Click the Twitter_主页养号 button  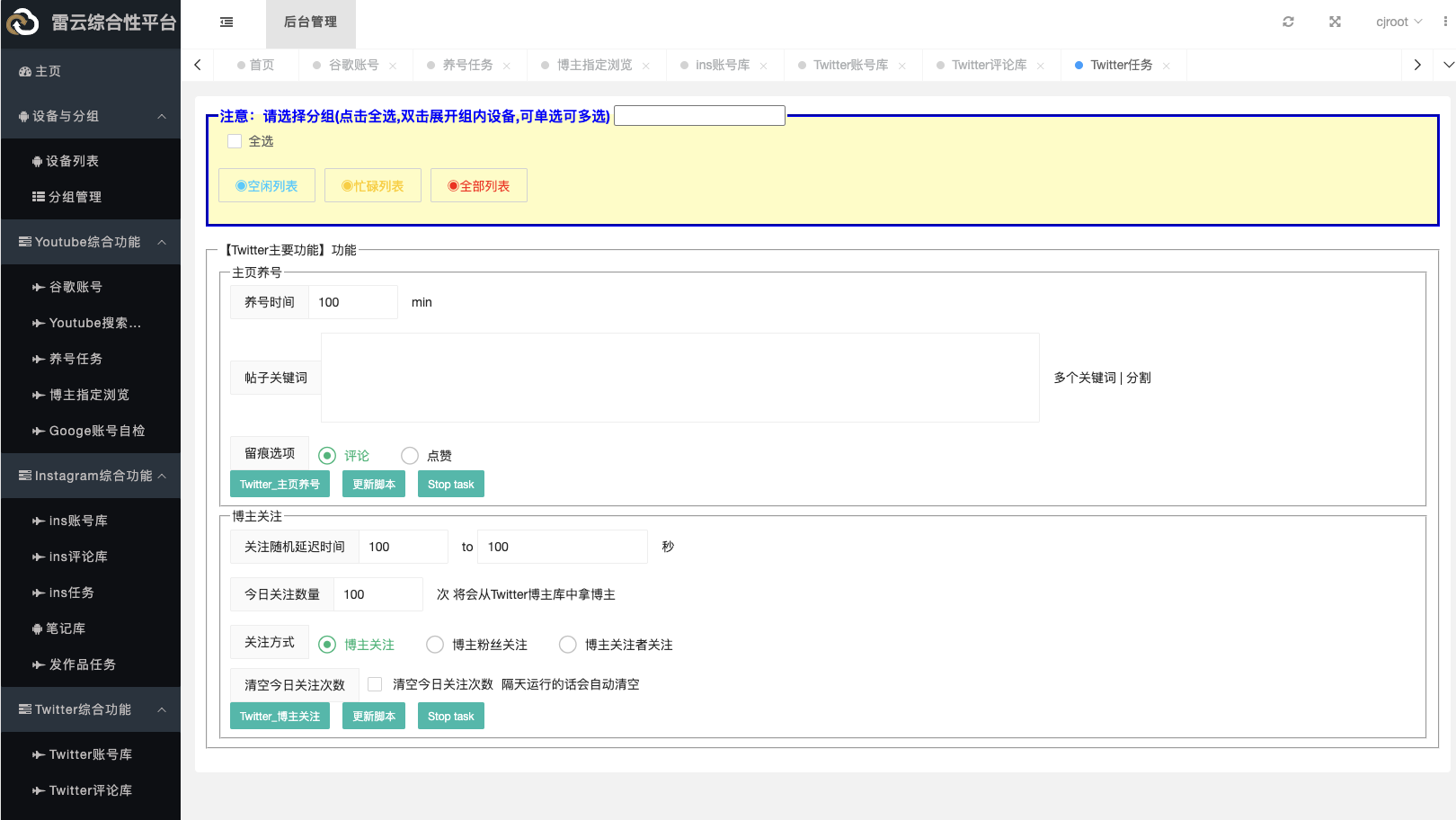280,484
